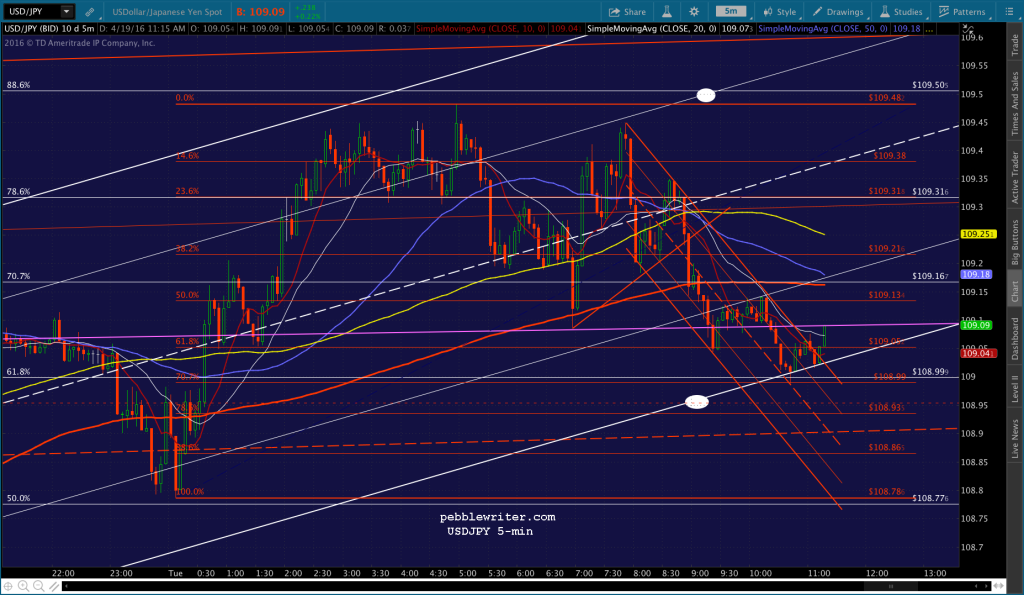1024x595 pixels.
Task: Click the B: 109.09 bid quote
Action: [261, 12]
